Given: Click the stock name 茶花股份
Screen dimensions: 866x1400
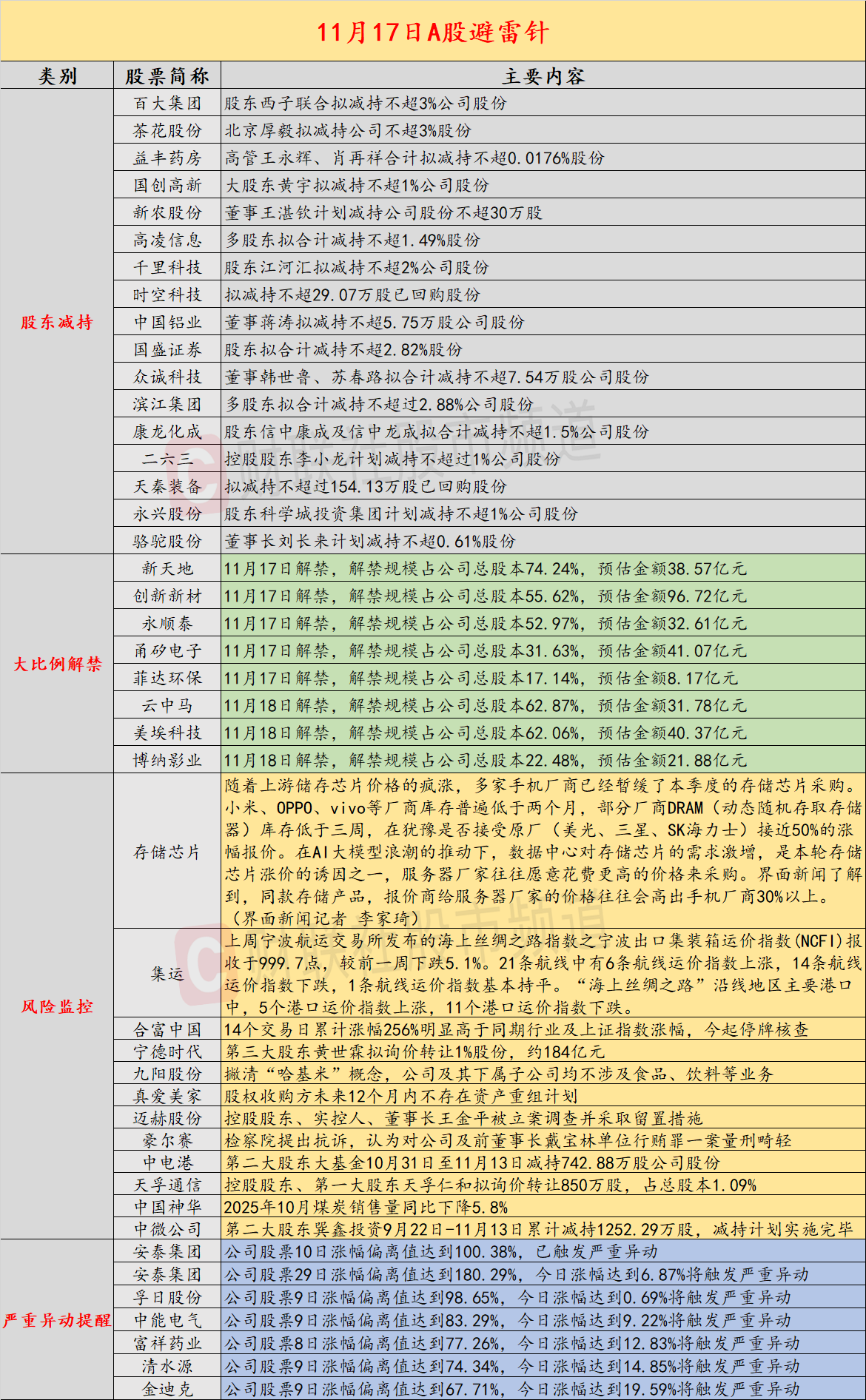Looking at the screenshot, I should [x=167, y=131].
